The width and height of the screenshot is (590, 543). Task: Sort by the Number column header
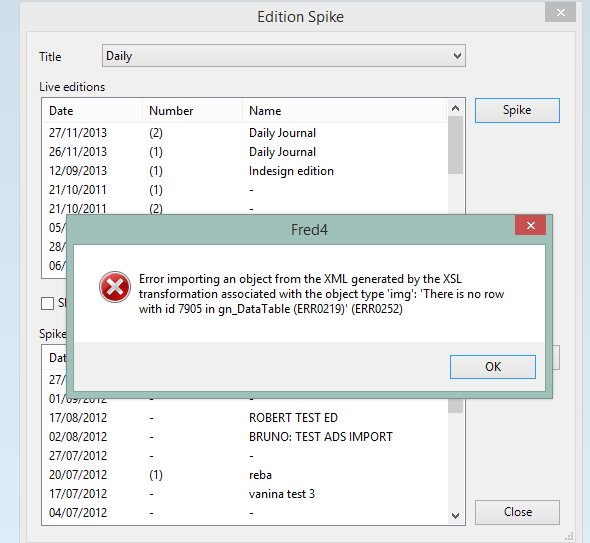193,111
